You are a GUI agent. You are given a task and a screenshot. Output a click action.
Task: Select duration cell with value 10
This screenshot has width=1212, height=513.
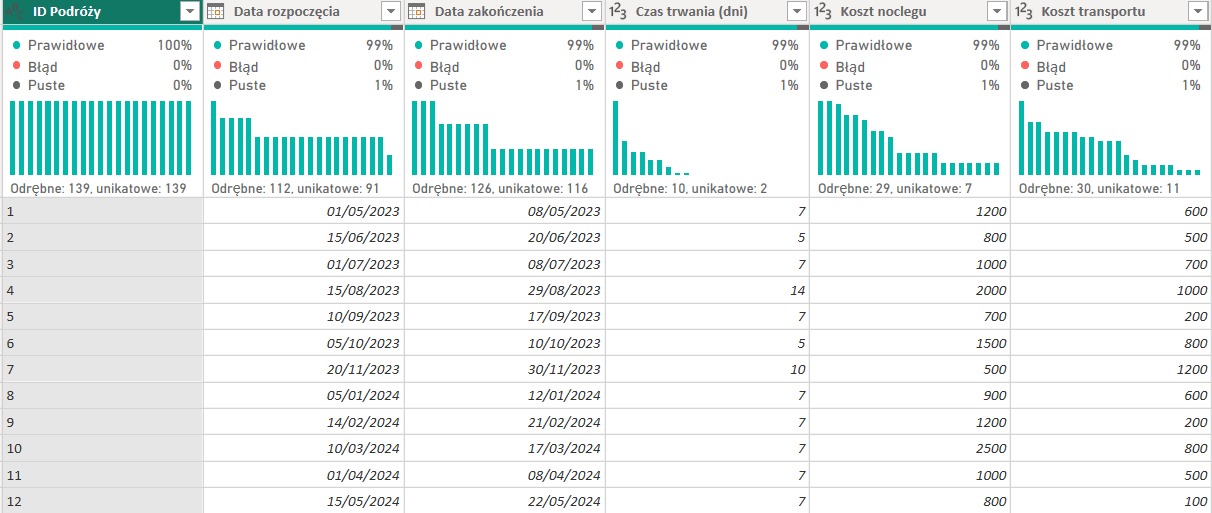coord(708,369)
